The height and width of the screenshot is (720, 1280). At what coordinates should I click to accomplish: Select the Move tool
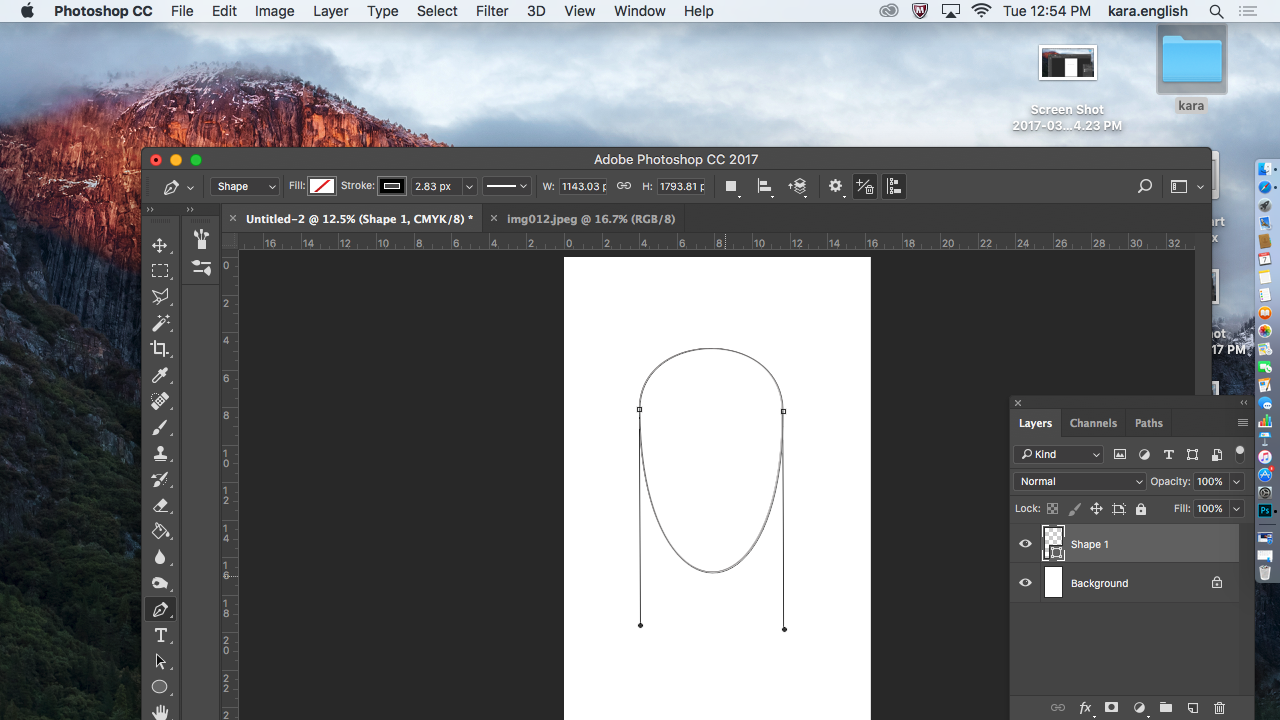[x=160, y=244]
